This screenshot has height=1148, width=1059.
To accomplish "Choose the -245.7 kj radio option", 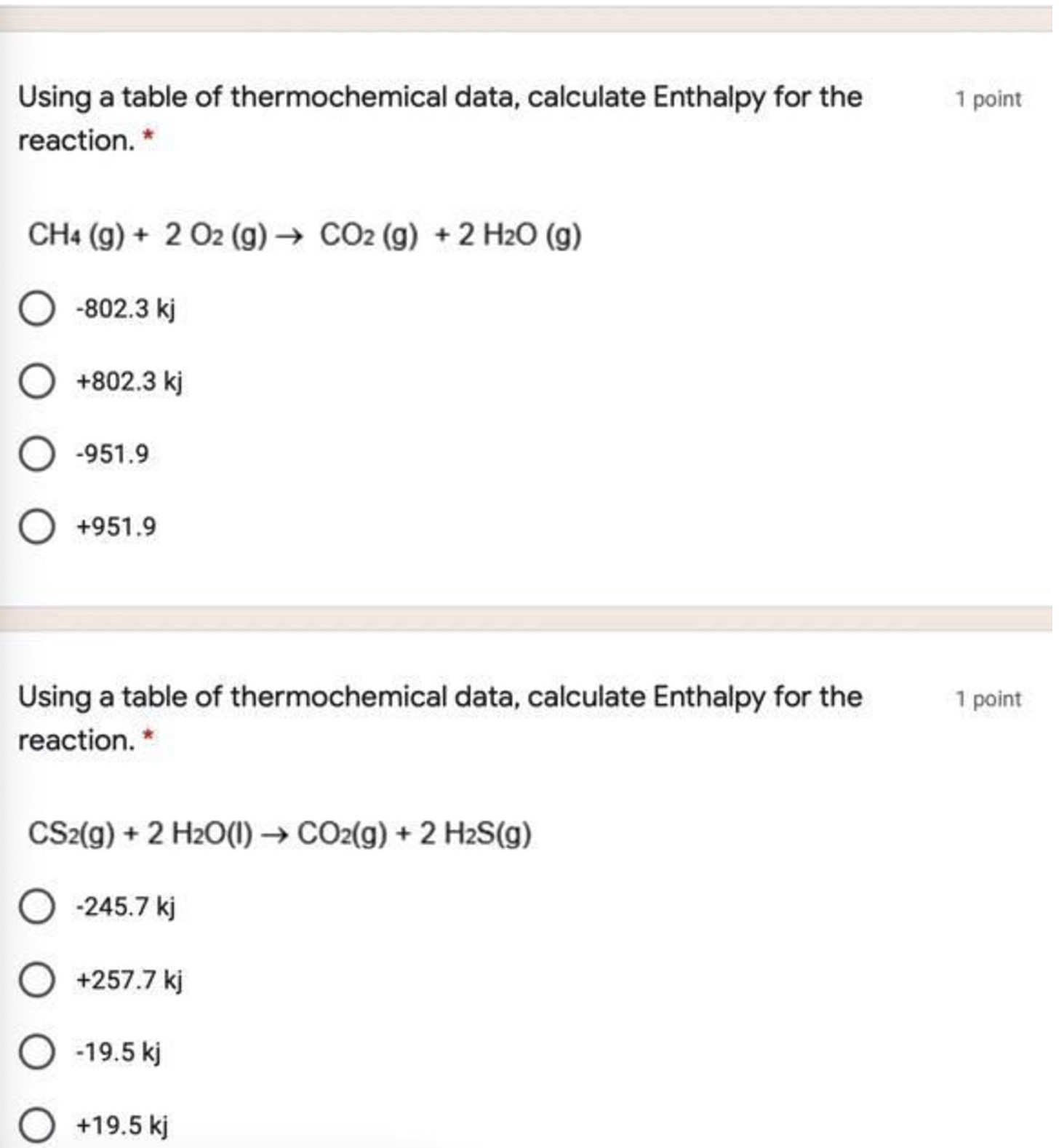I will tap(36, 907).
